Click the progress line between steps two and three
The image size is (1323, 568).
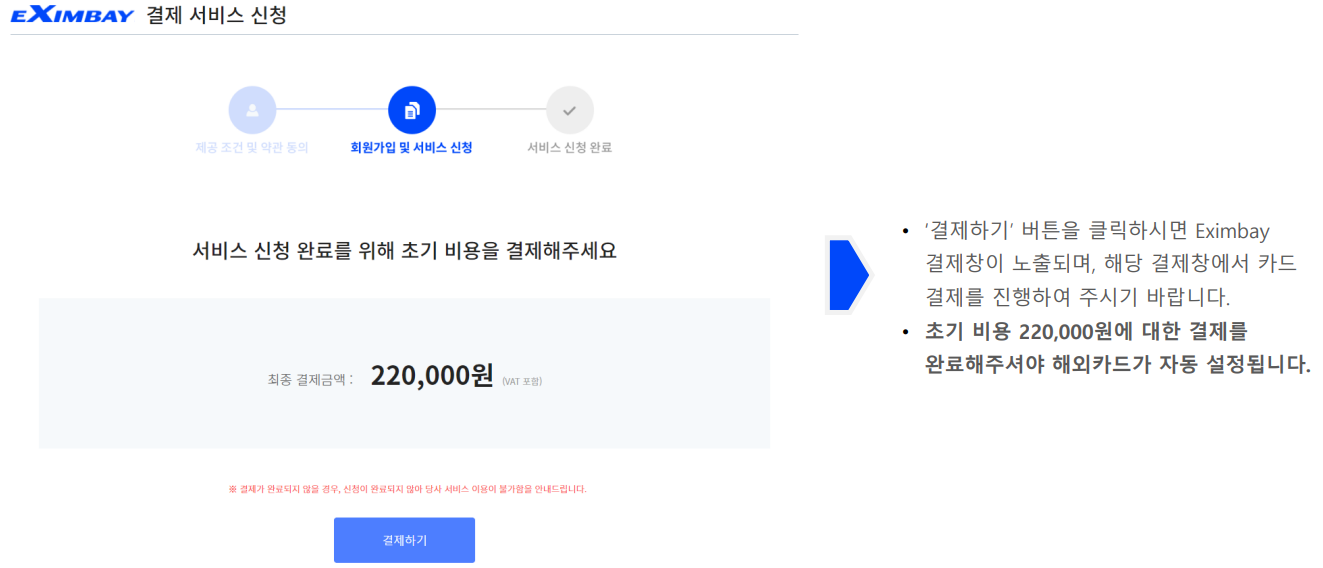tap(491, 110)
